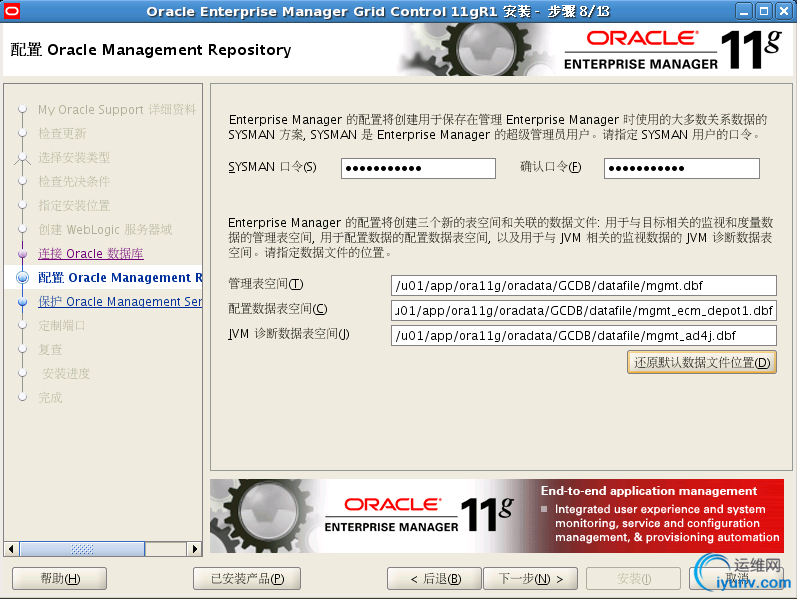Click the current step circle indicator
The width and height of the screenshot is (797, 599).
pyautogui.click(x=22, y=278)
